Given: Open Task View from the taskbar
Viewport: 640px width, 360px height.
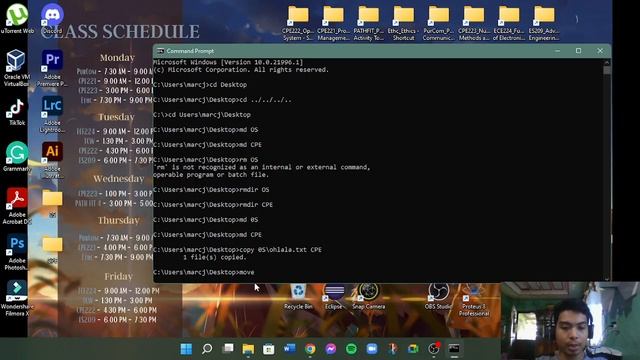Looking at the screenshot, I should point(228,349).
